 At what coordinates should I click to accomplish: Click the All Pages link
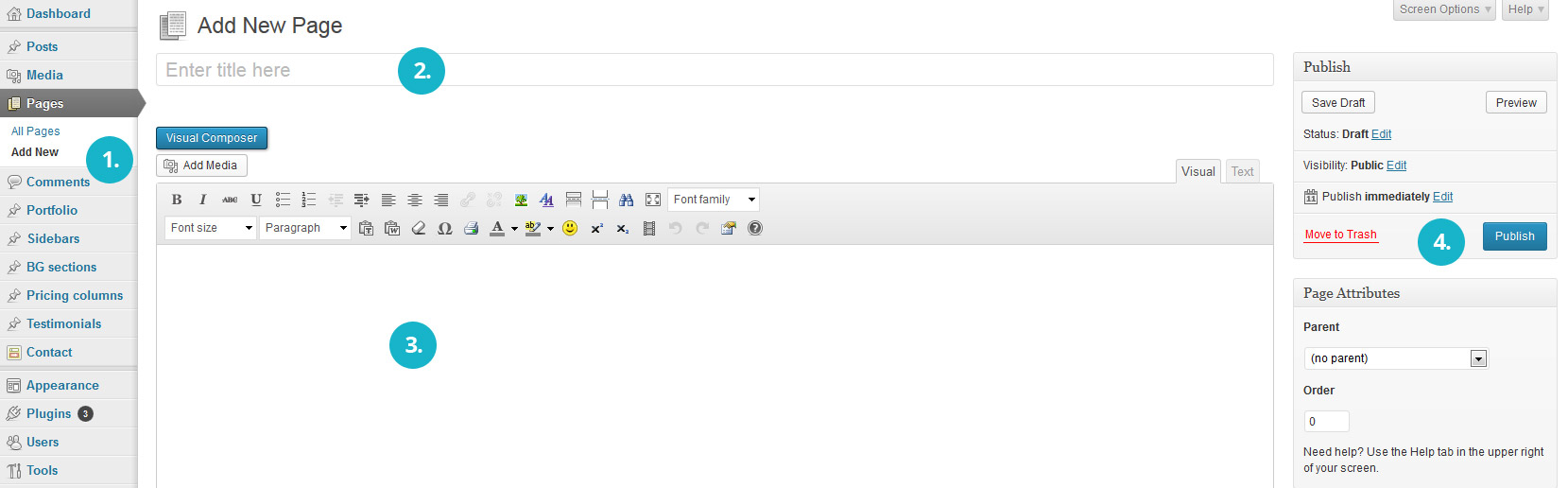[36, 131]
